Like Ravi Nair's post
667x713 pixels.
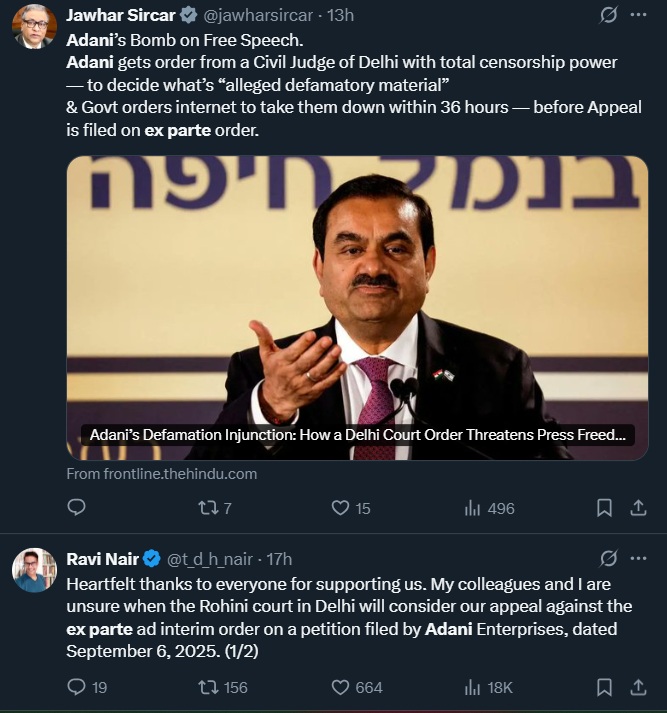(x=341, y=687)
